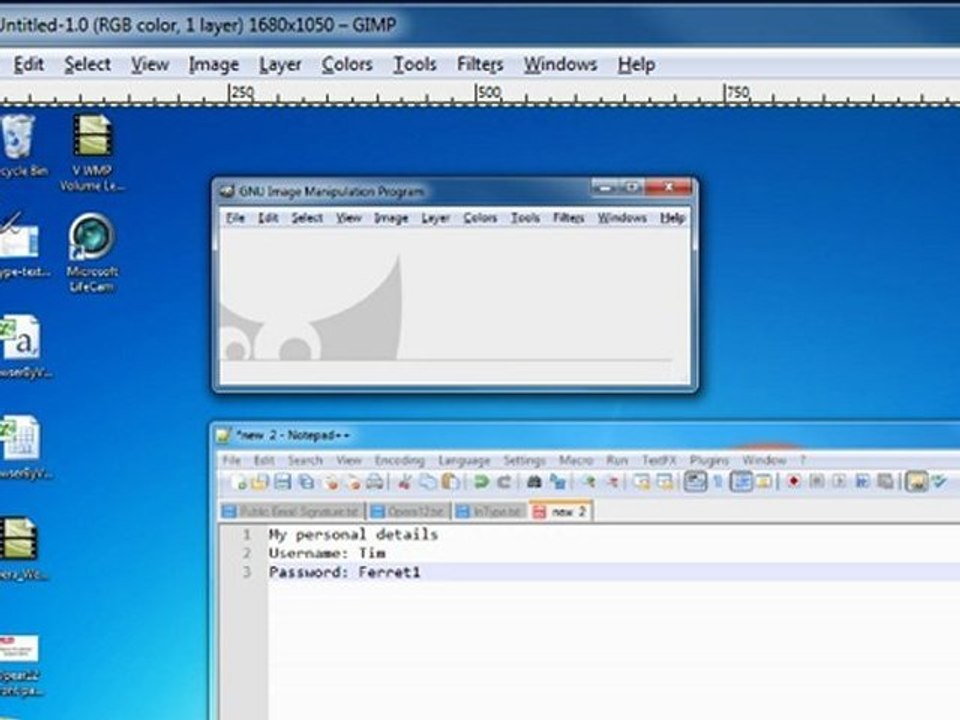This screenshot has height=720, width=960.
Task: Click the Save All icon in Notepad++ toolbar
Action: pos(306,482)
